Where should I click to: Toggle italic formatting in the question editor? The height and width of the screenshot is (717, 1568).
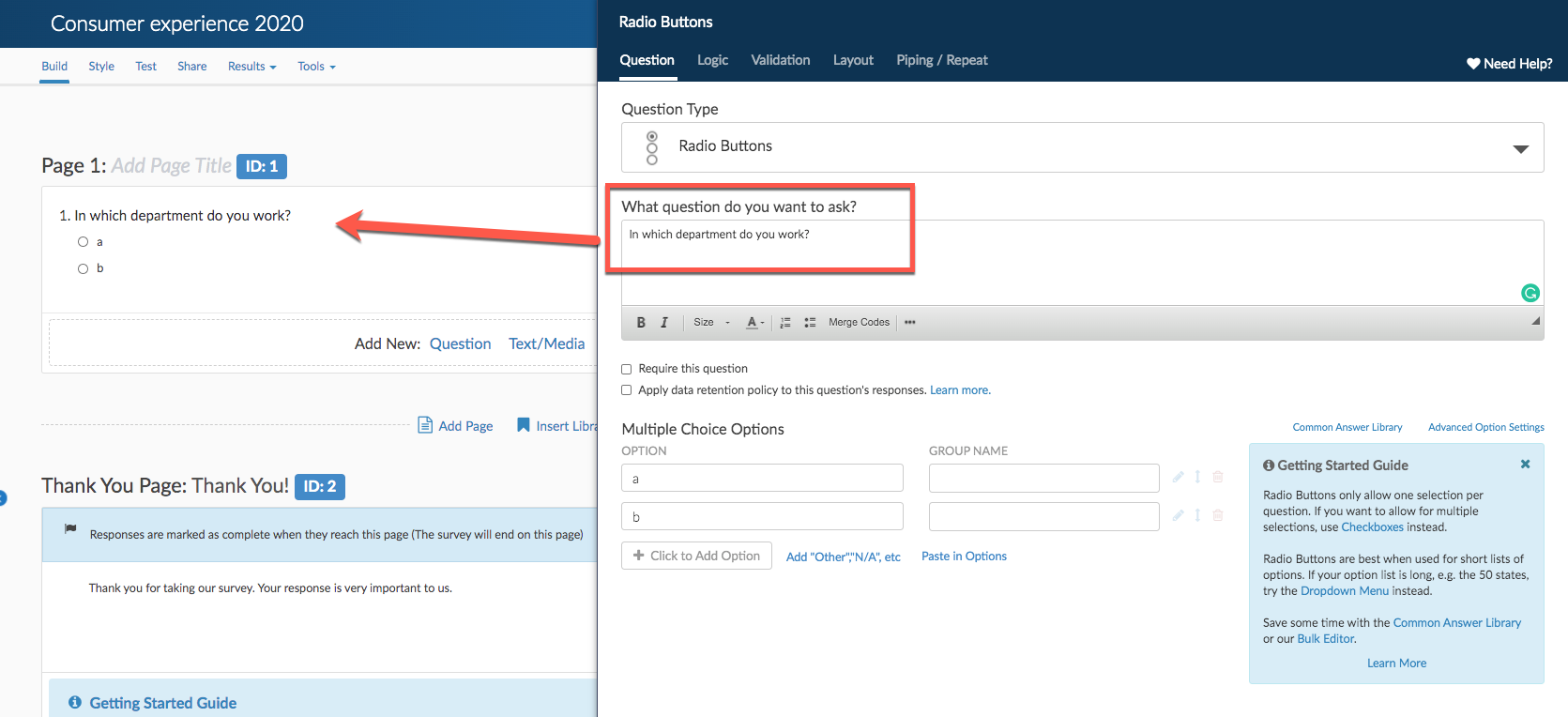click(664, 322)
